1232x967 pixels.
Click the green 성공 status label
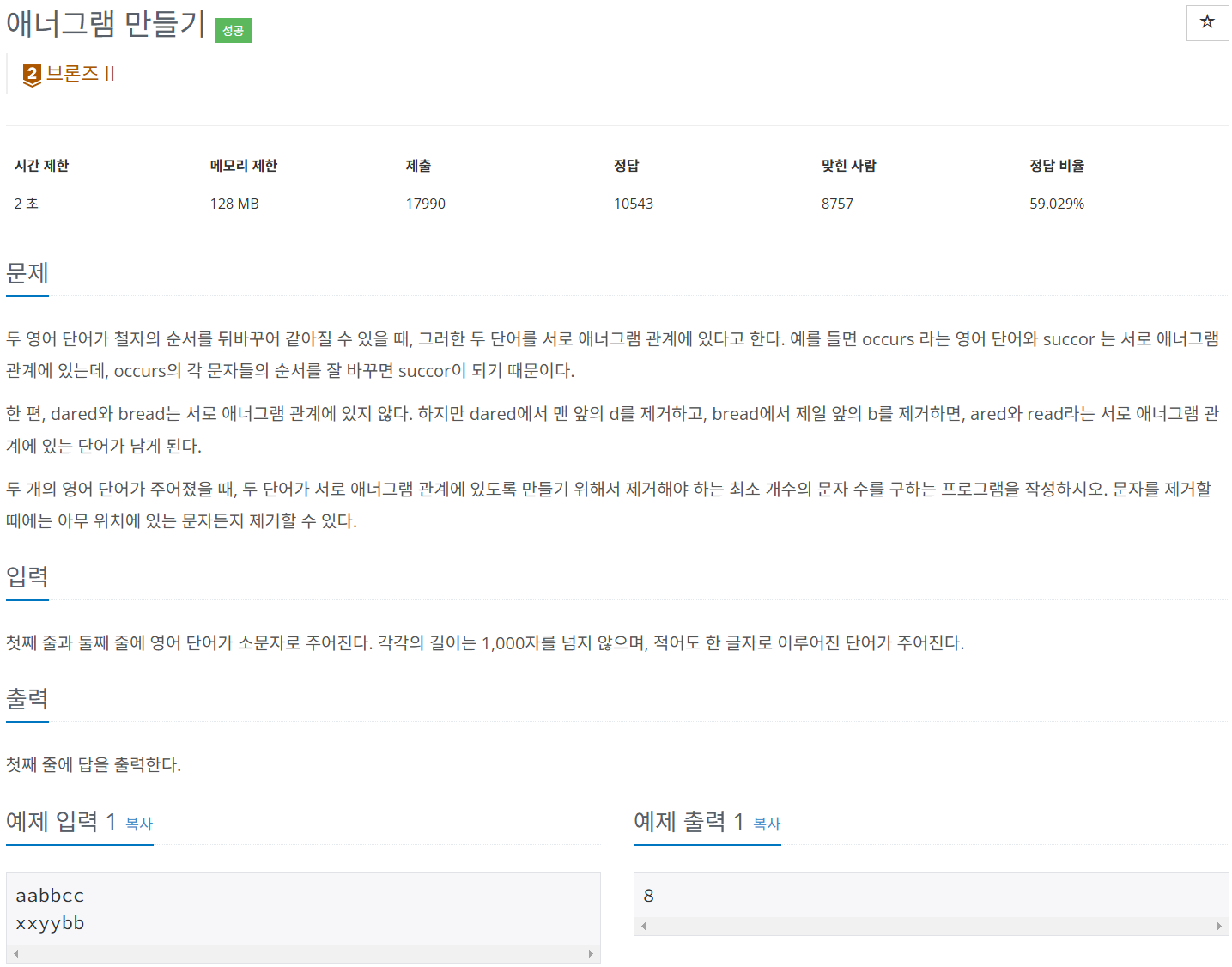pos(233,30)
